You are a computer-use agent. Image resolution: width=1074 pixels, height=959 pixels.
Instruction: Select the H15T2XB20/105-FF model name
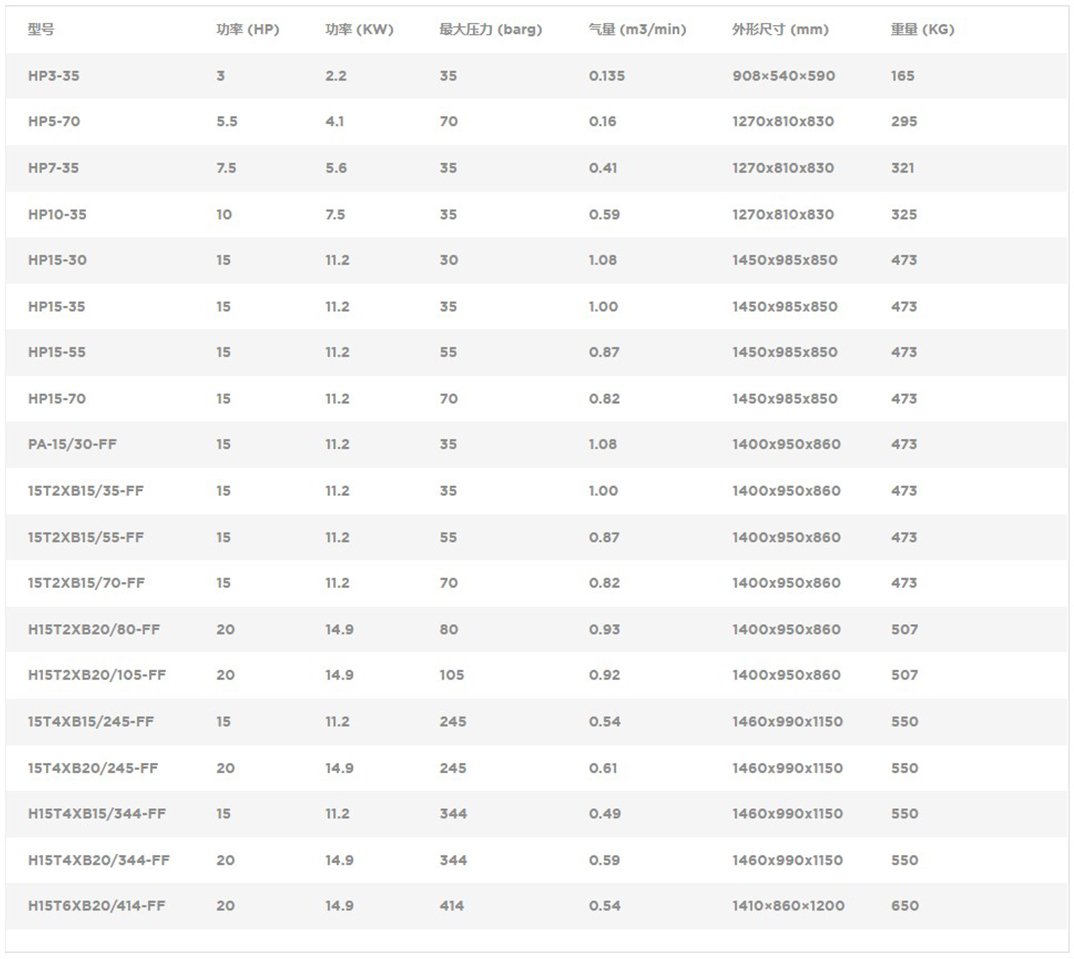(97, 676)
